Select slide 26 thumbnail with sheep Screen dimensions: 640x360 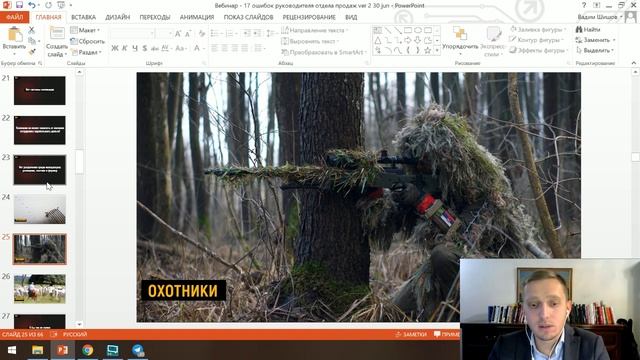[40, 289]
